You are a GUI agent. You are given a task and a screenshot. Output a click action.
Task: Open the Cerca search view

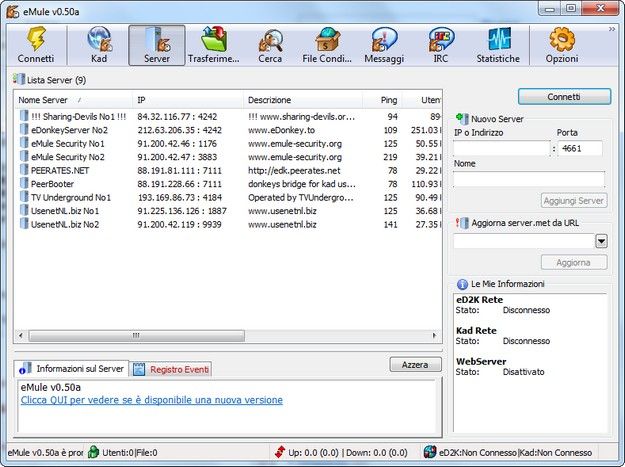[270, 45]
